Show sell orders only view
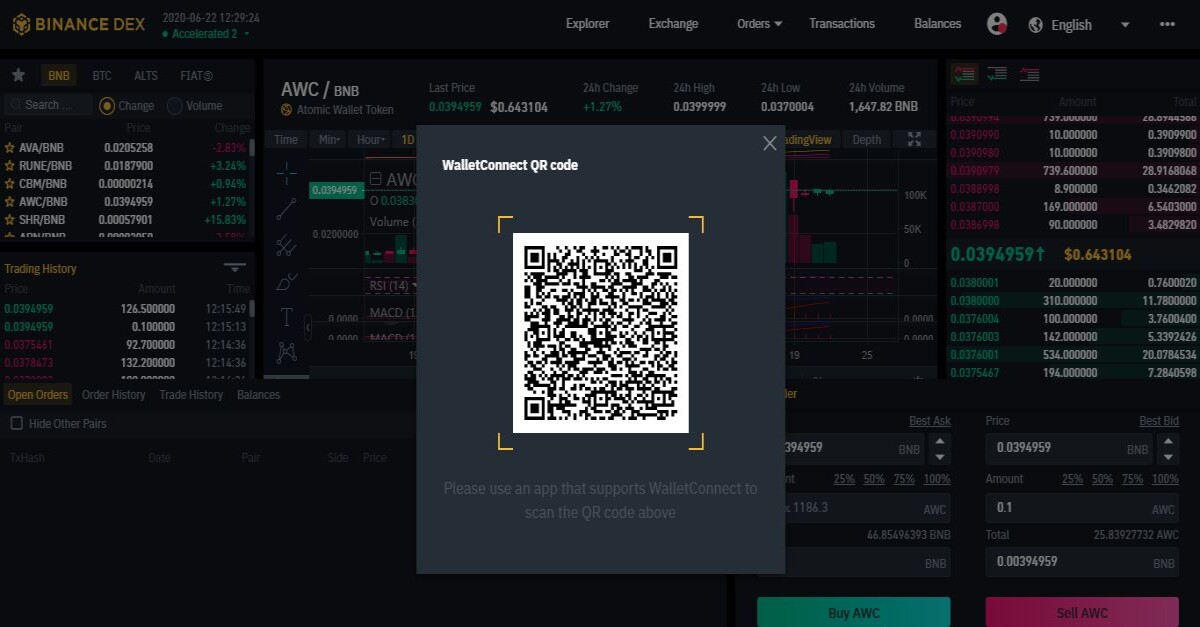Screen dimensions: 1200x627 pyautogui.click(x=1029, y=74)
